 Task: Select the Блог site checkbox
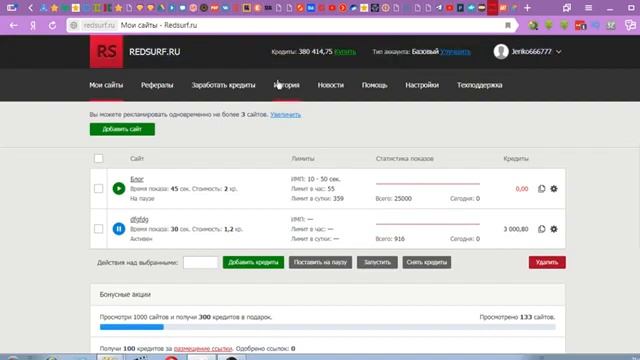click(99, 189)
